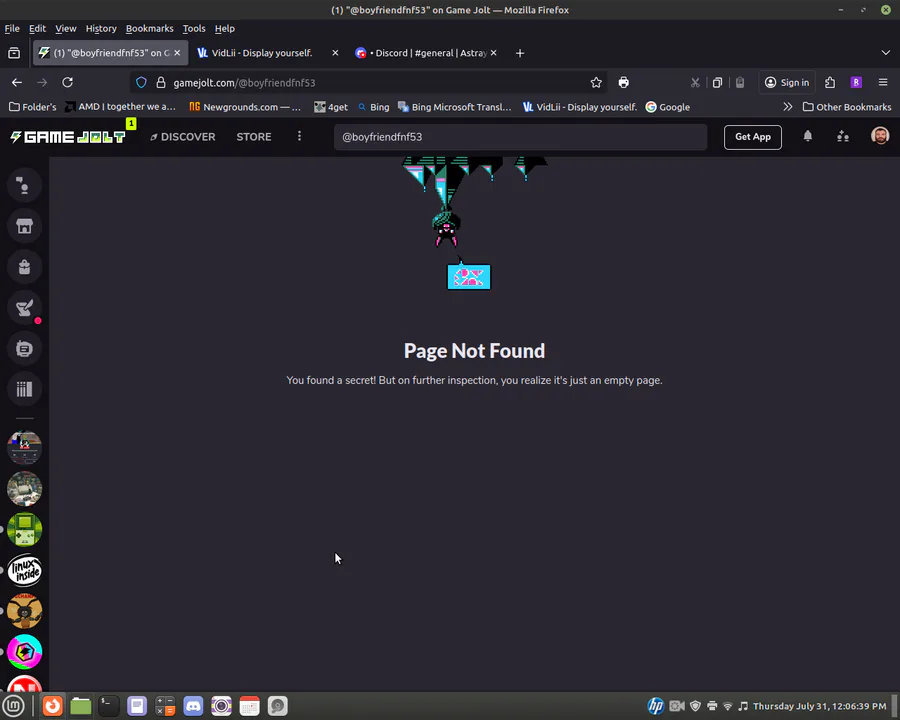
Task: Open Discord from the taskbar
Action: pyautogui.click(x=193, y=706)
